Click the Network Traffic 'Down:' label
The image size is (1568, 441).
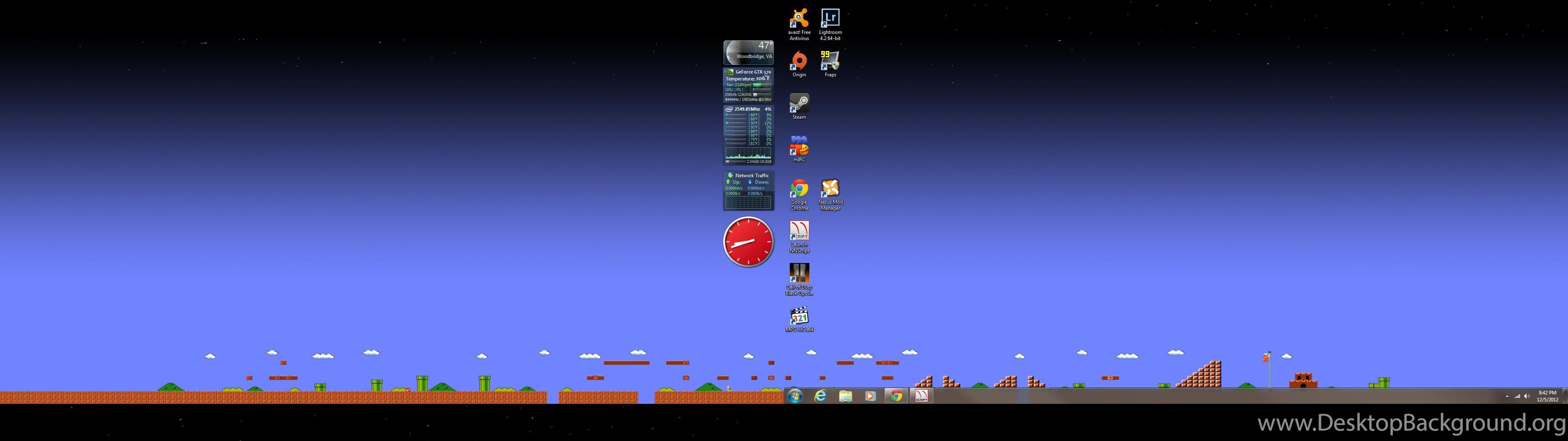[762, 182]
